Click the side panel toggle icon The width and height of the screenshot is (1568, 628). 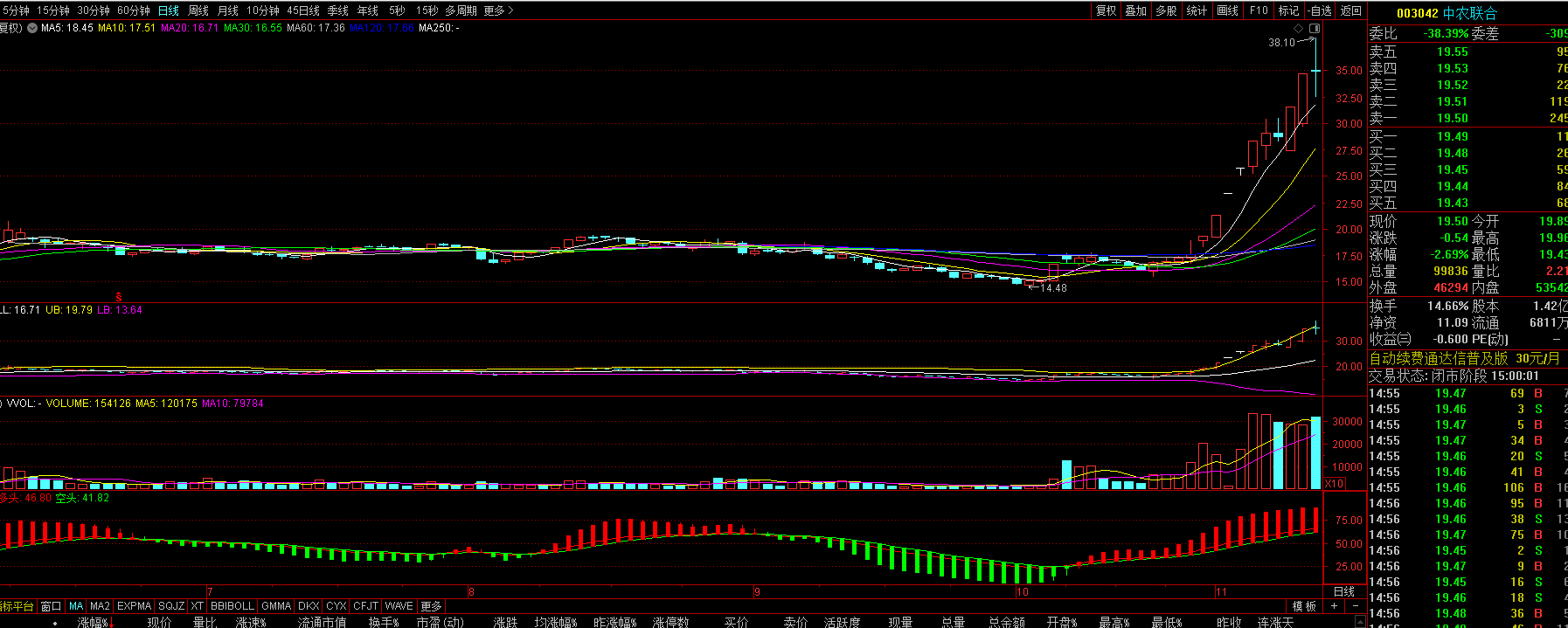tap(1315, 28)
